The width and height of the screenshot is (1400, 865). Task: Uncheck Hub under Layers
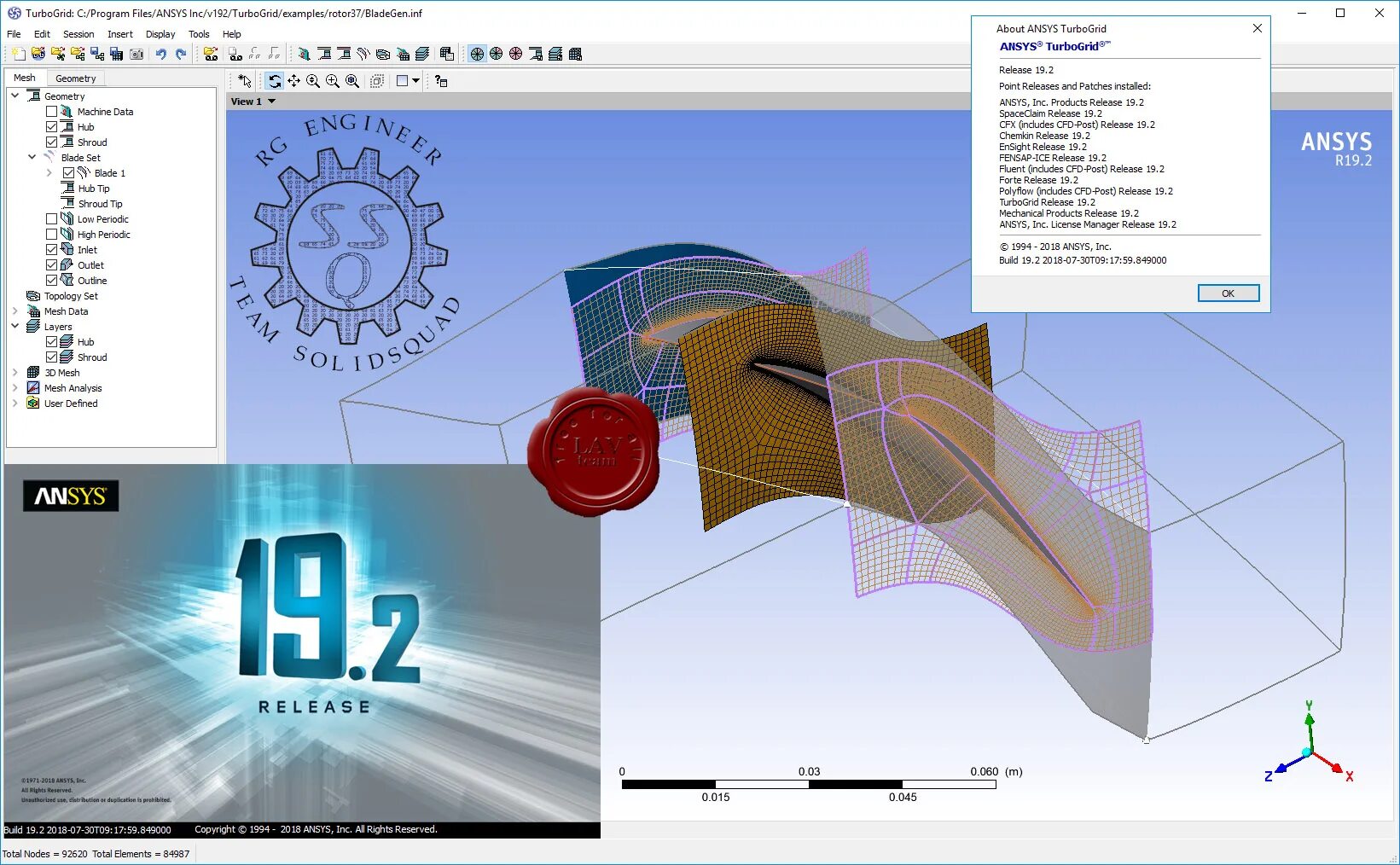click(x=52, y=342)
